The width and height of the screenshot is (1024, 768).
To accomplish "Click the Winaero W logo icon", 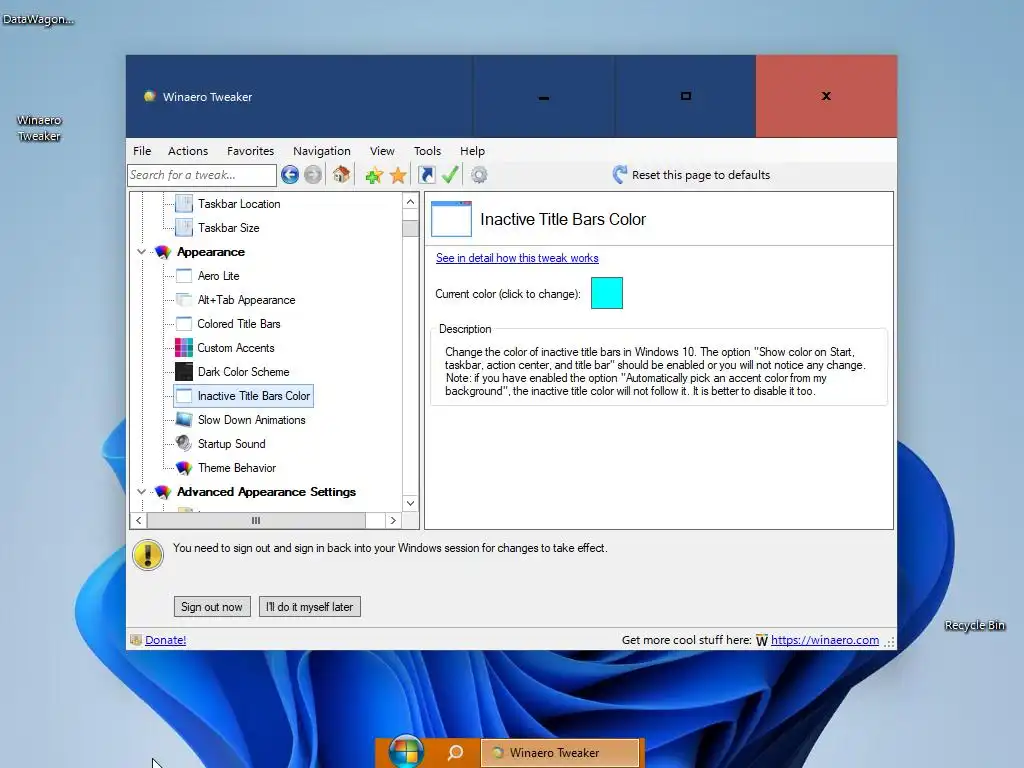I will tap(761, 640).
